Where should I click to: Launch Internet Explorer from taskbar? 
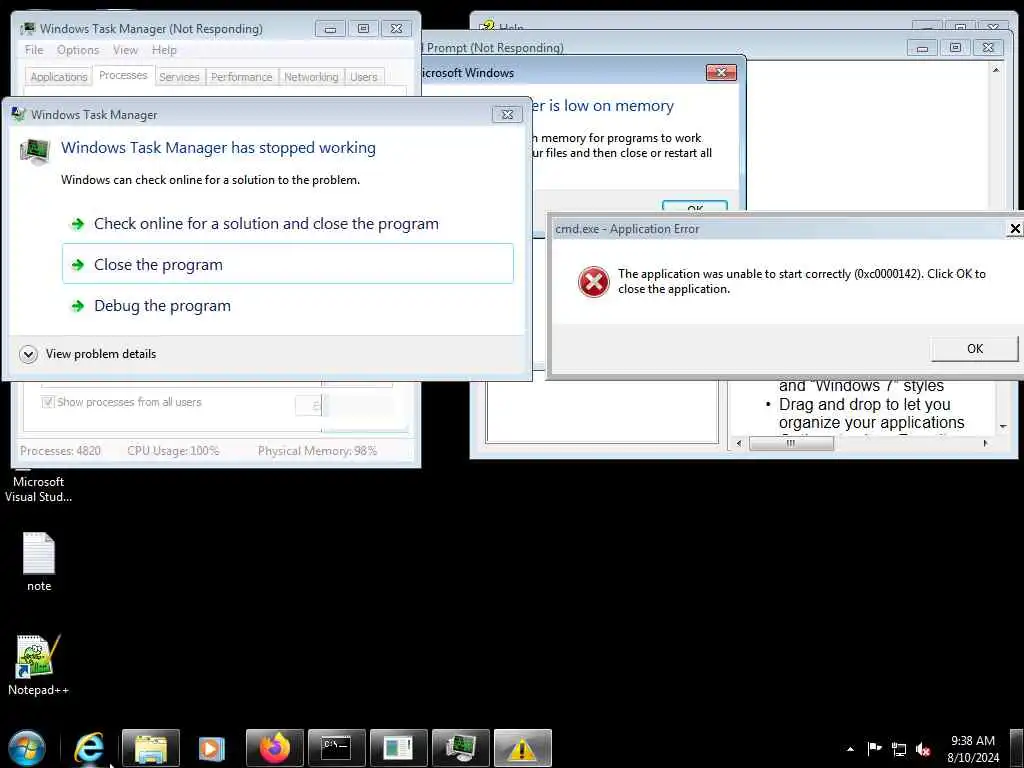coord(89,748)
